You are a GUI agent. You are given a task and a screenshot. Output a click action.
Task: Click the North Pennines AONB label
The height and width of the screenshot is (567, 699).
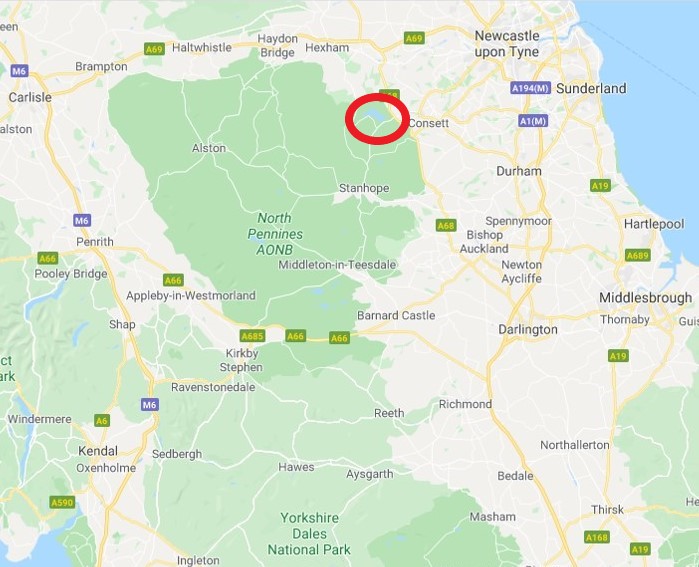pyautogui.click(x=275, y=234)
